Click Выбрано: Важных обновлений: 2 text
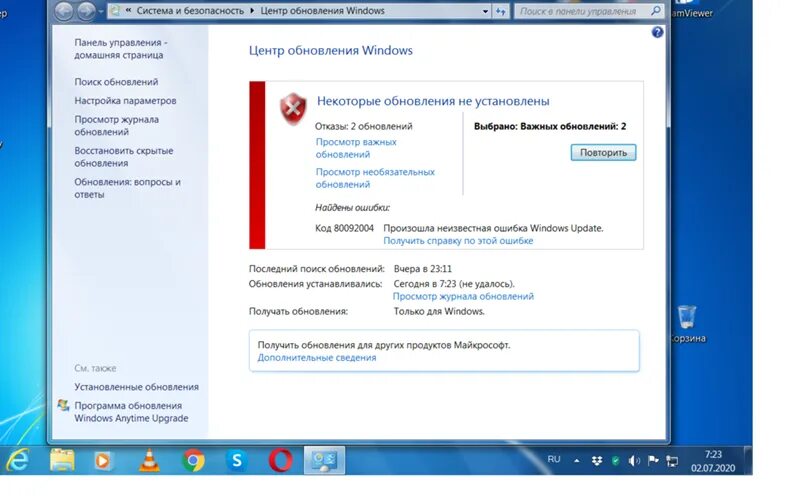The width and height of the screenshot is (800, 500). 550,126
